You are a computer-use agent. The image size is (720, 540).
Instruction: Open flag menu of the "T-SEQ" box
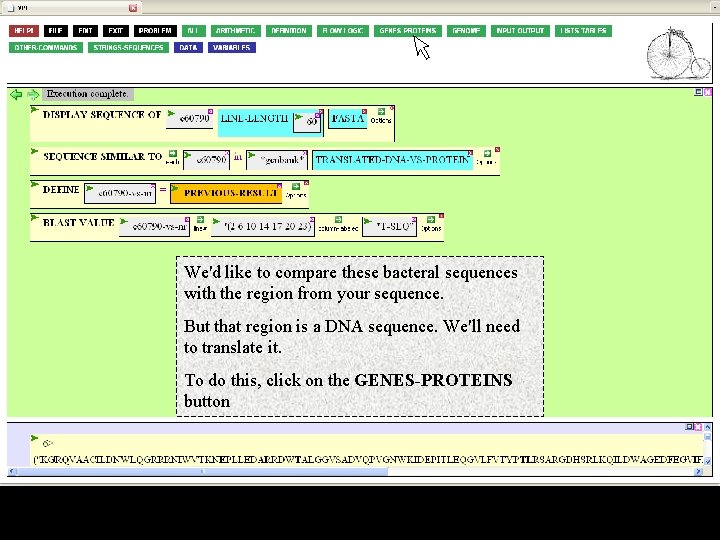367,221
